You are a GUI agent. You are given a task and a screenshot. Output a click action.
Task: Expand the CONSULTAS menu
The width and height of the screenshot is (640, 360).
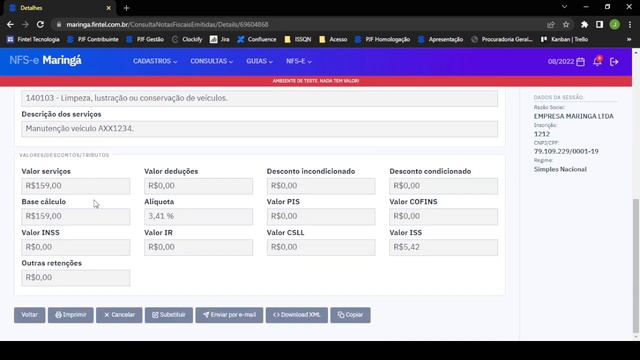point(211,61)
